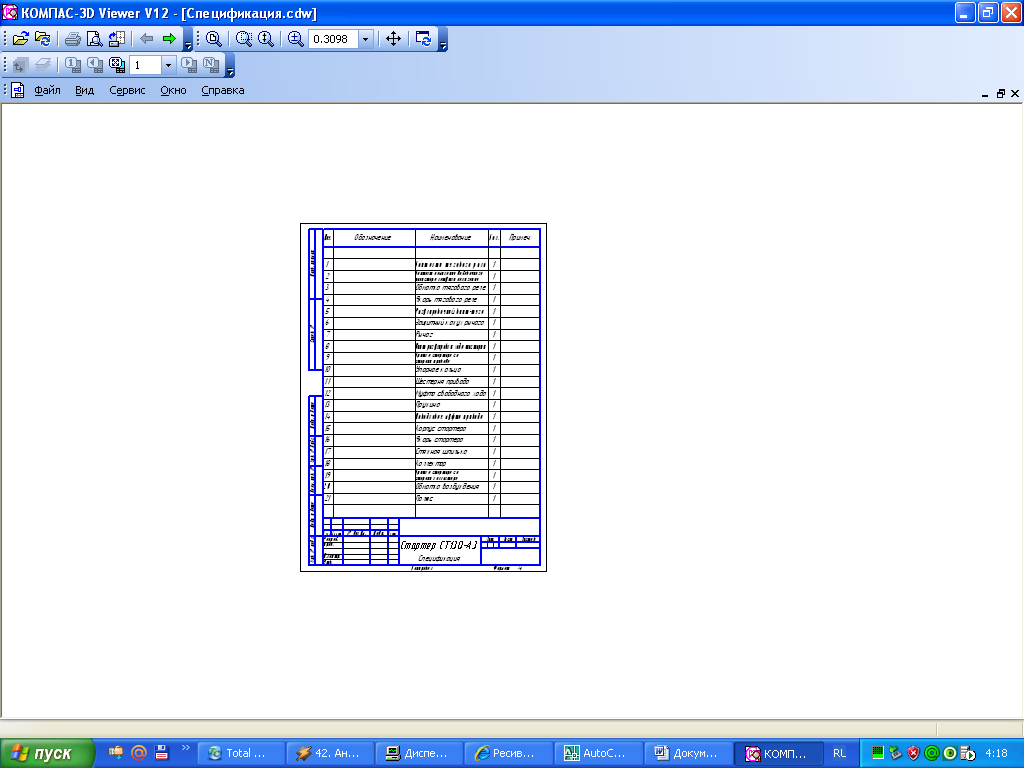Screen dimensions: 1024x768
Task: Open the Сервис menu
Action: [127, 90]
